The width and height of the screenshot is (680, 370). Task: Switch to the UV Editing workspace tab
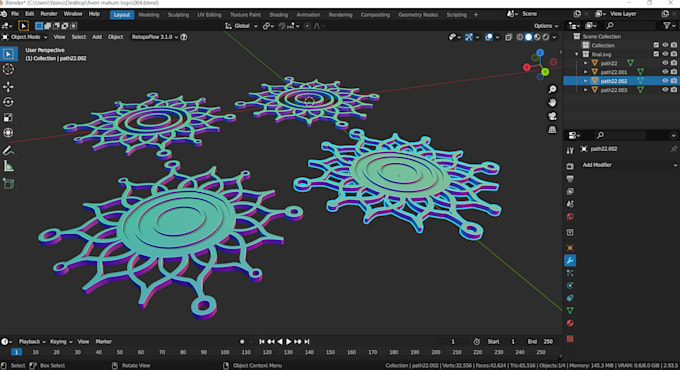(x=209, y=15)
